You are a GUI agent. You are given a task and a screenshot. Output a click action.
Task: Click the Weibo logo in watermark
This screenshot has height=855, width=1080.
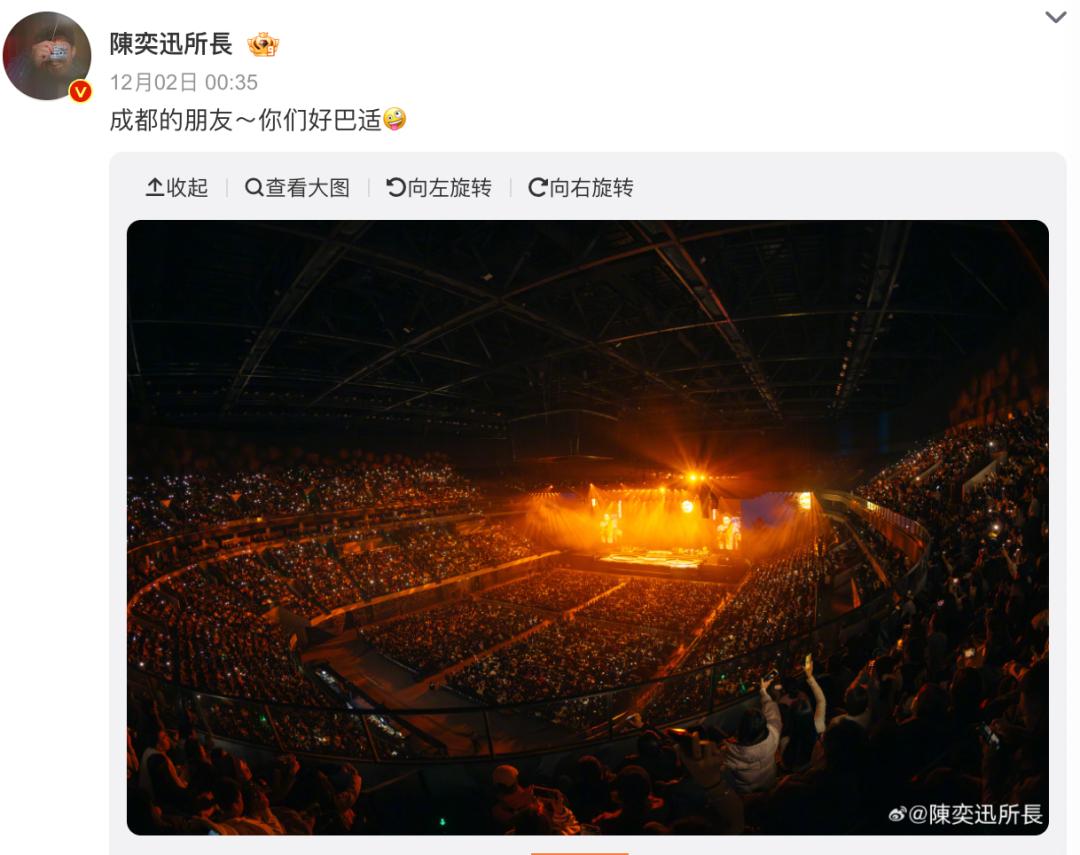[x=897, y=815]
